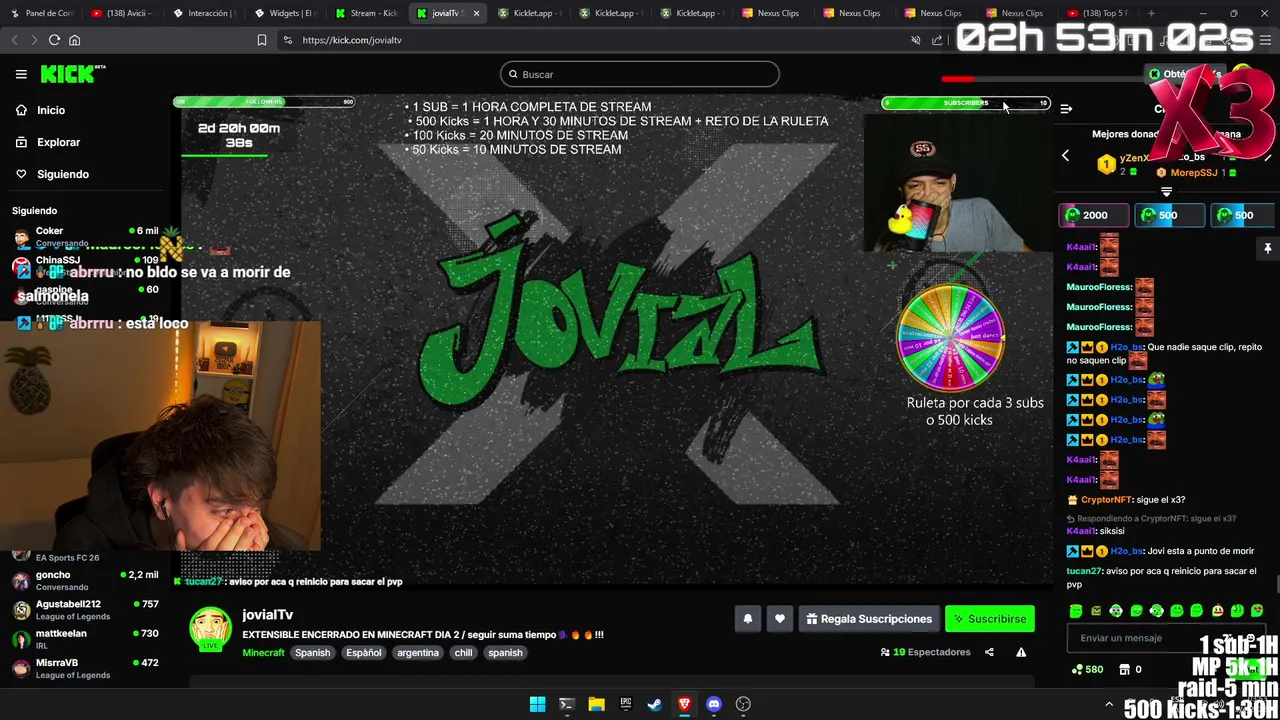1280x720 pixels.
Task: Click the browser back button
Action: point(14,40)
